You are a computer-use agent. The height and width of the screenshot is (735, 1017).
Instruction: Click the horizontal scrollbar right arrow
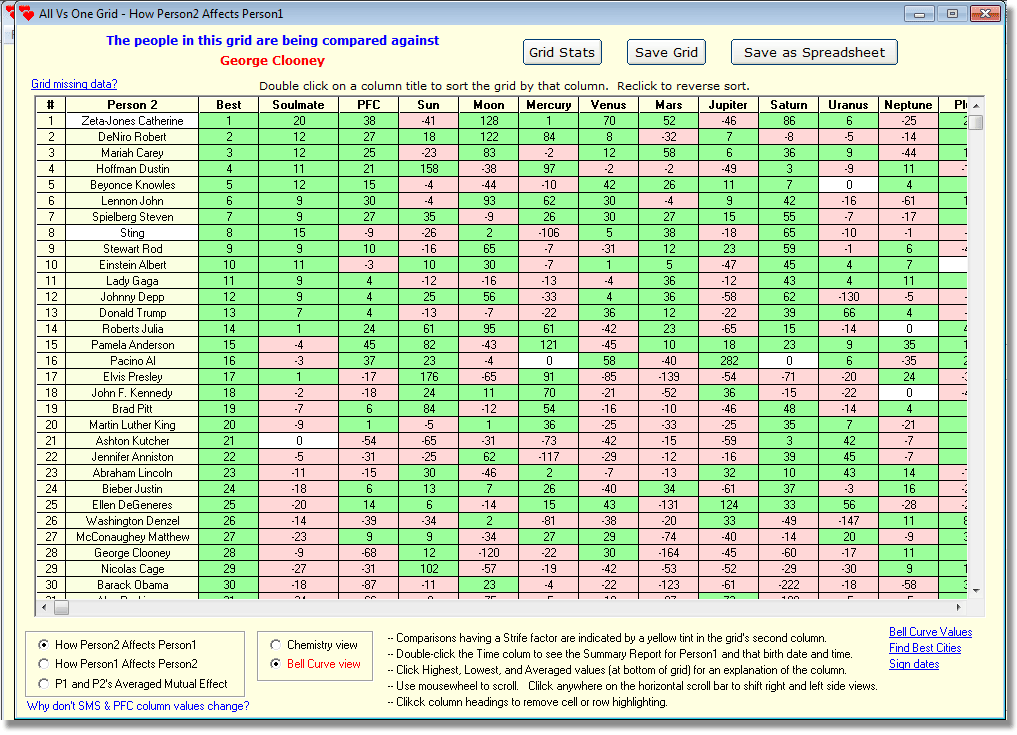click(961, 607)
